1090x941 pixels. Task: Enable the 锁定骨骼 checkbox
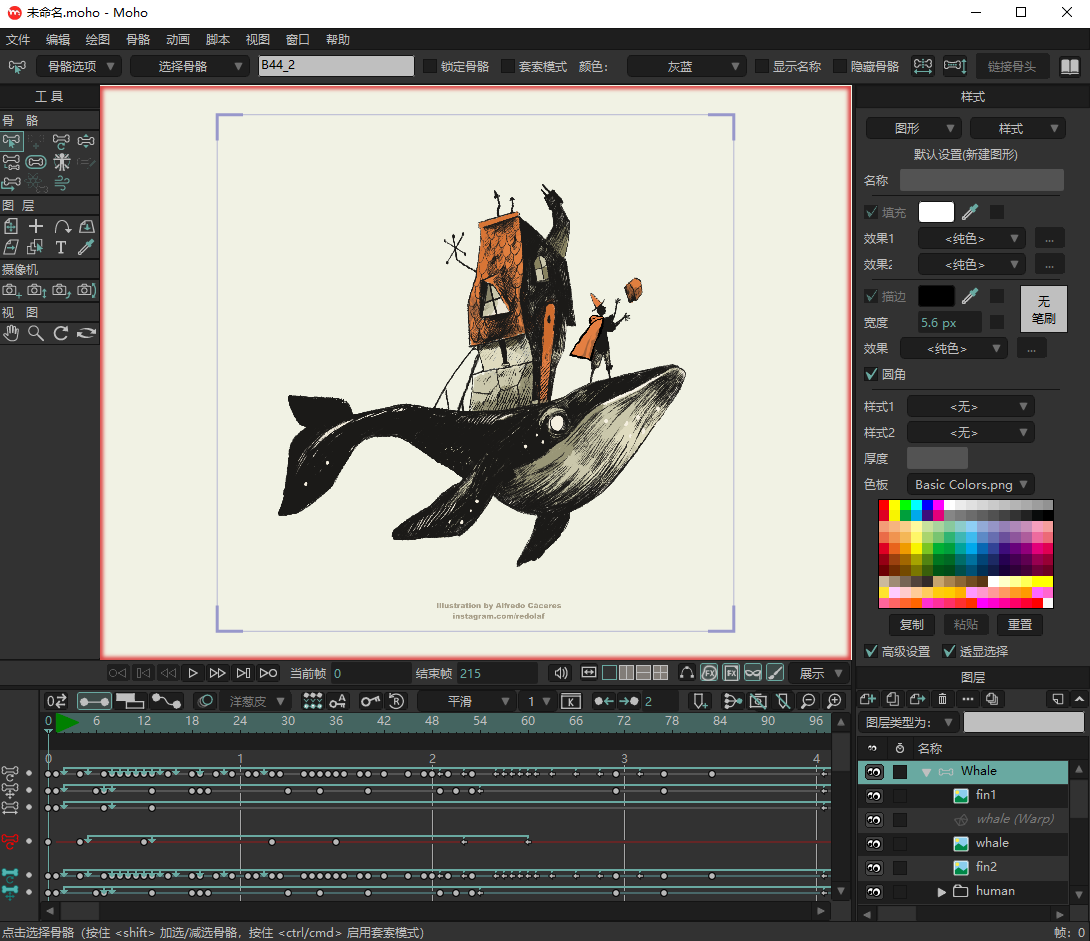pos(430,66)
